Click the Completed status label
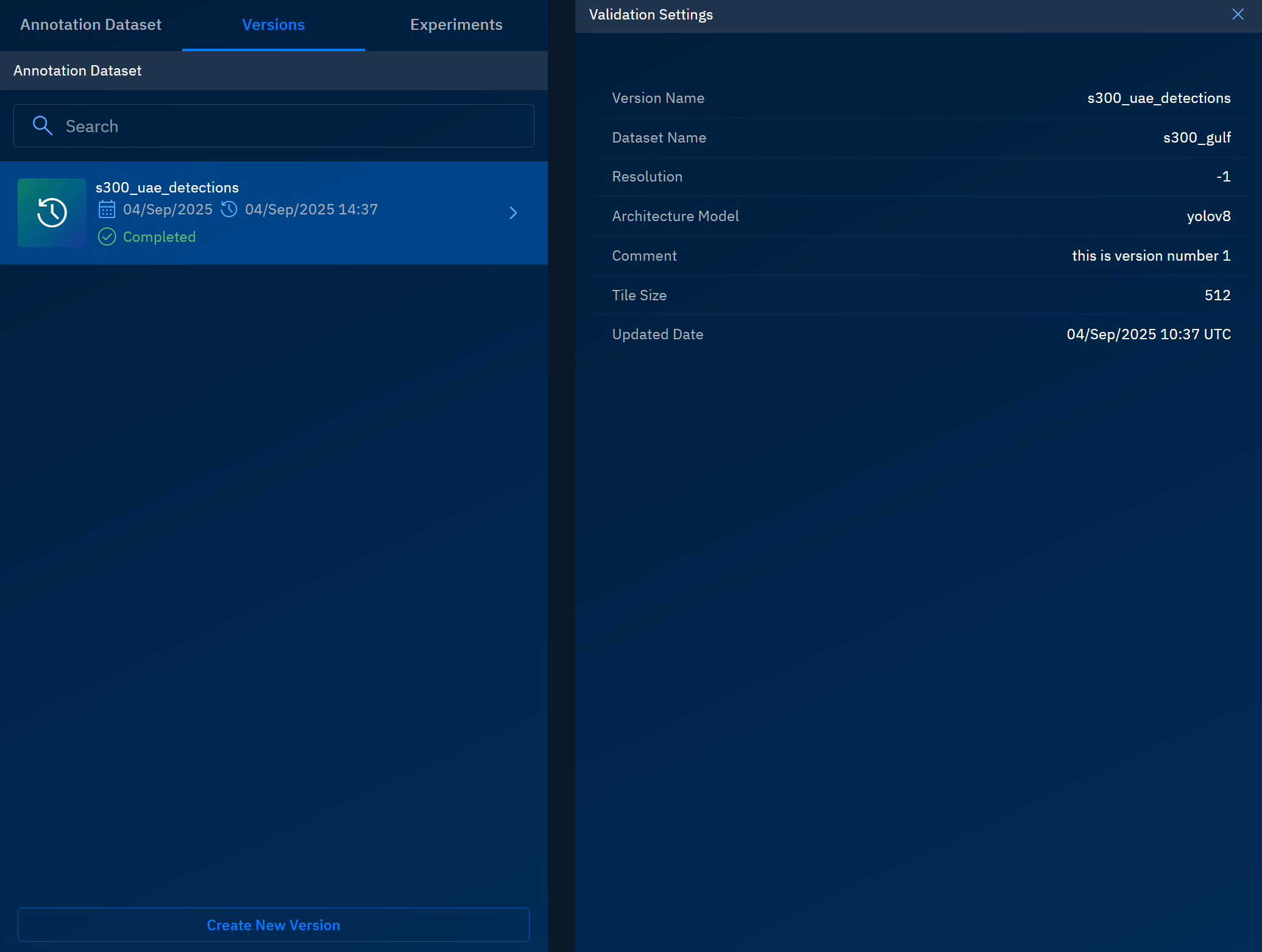This screenshot has height=952, width=1262. point(159,237)
